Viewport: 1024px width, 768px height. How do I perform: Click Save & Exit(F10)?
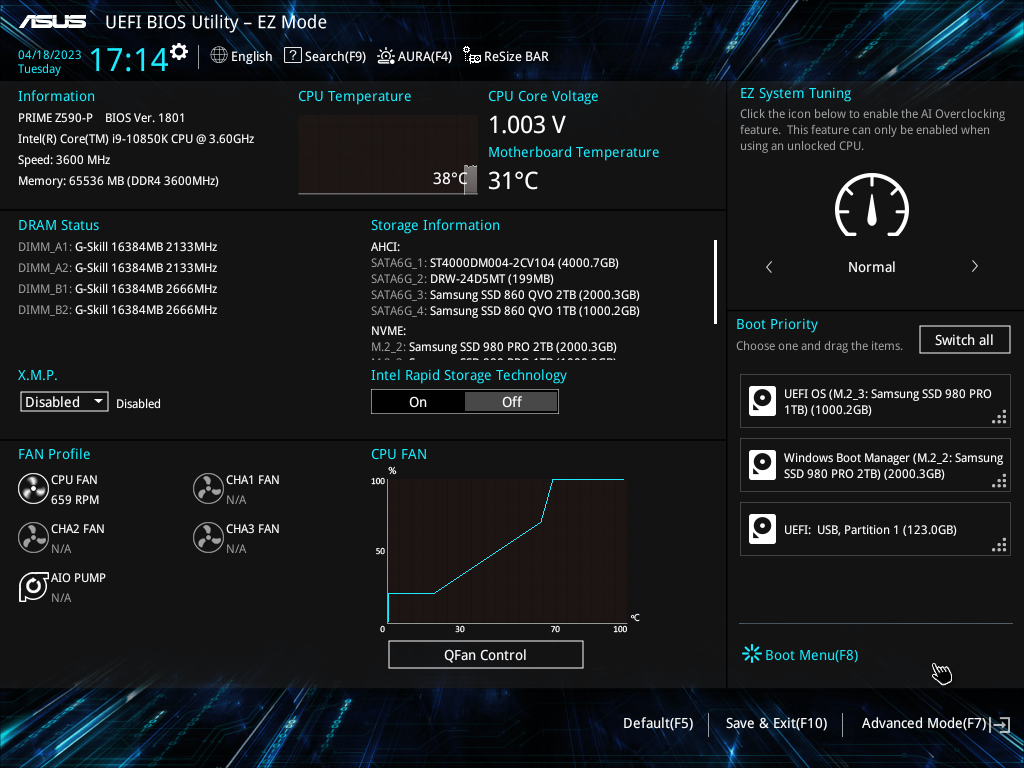pyautogui.click(x=776, y=723)
